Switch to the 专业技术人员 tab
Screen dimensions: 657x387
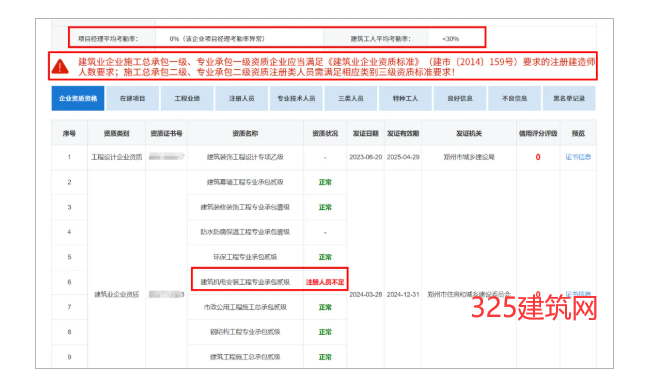[296, 98]
